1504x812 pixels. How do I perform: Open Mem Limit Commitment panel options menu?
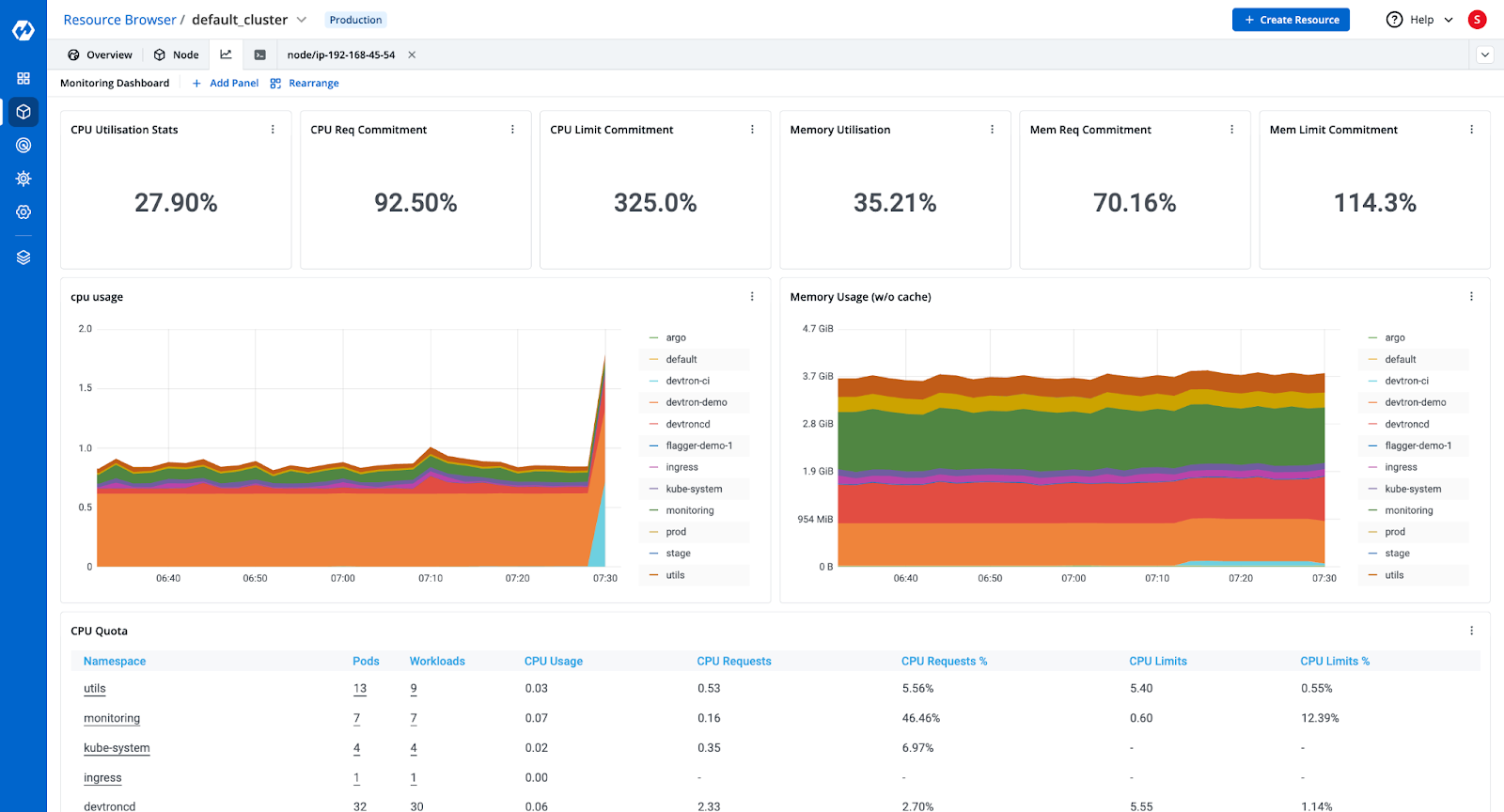click(1471, 130)
